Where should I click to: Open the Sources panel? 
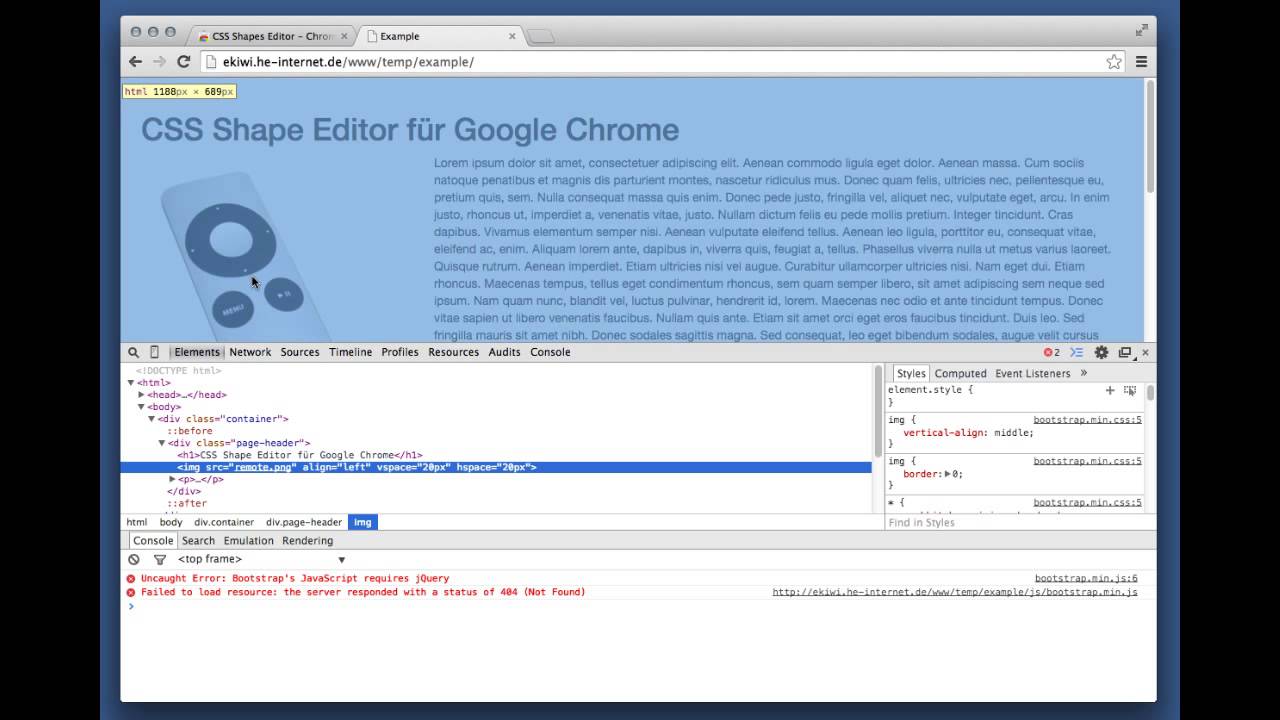[x=300, y=352]
